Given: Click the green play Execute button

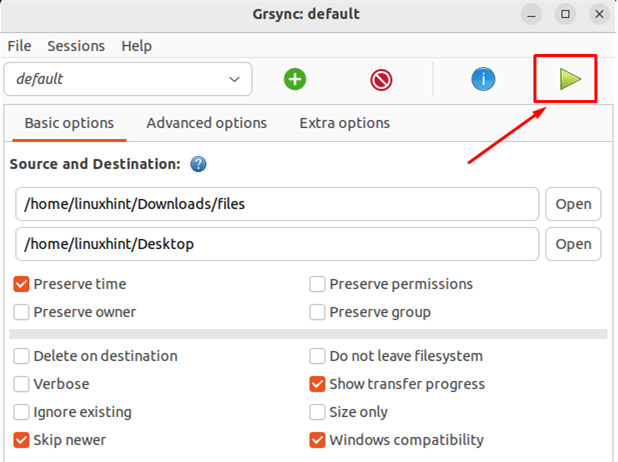Looking at the screenshot, I should point(570,79).
